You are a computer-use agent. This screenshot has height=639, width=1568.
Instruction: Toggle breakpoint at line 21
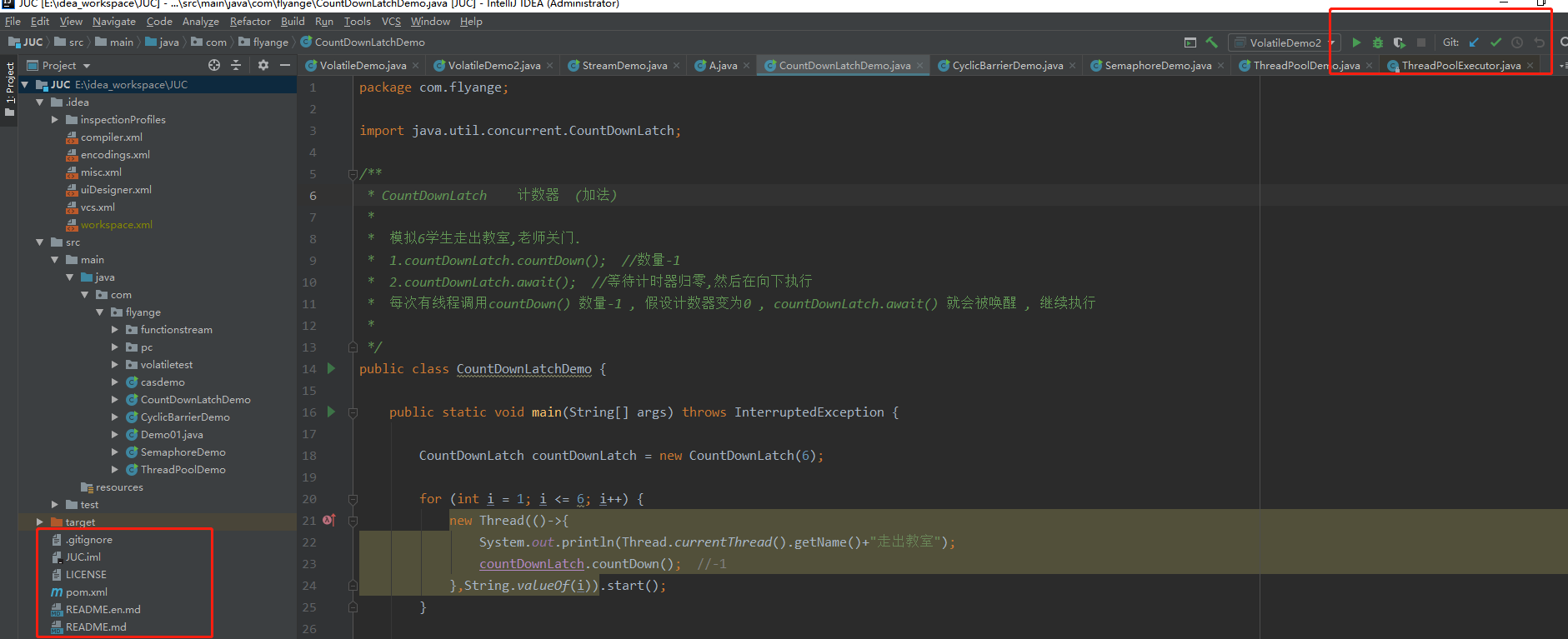328,520
